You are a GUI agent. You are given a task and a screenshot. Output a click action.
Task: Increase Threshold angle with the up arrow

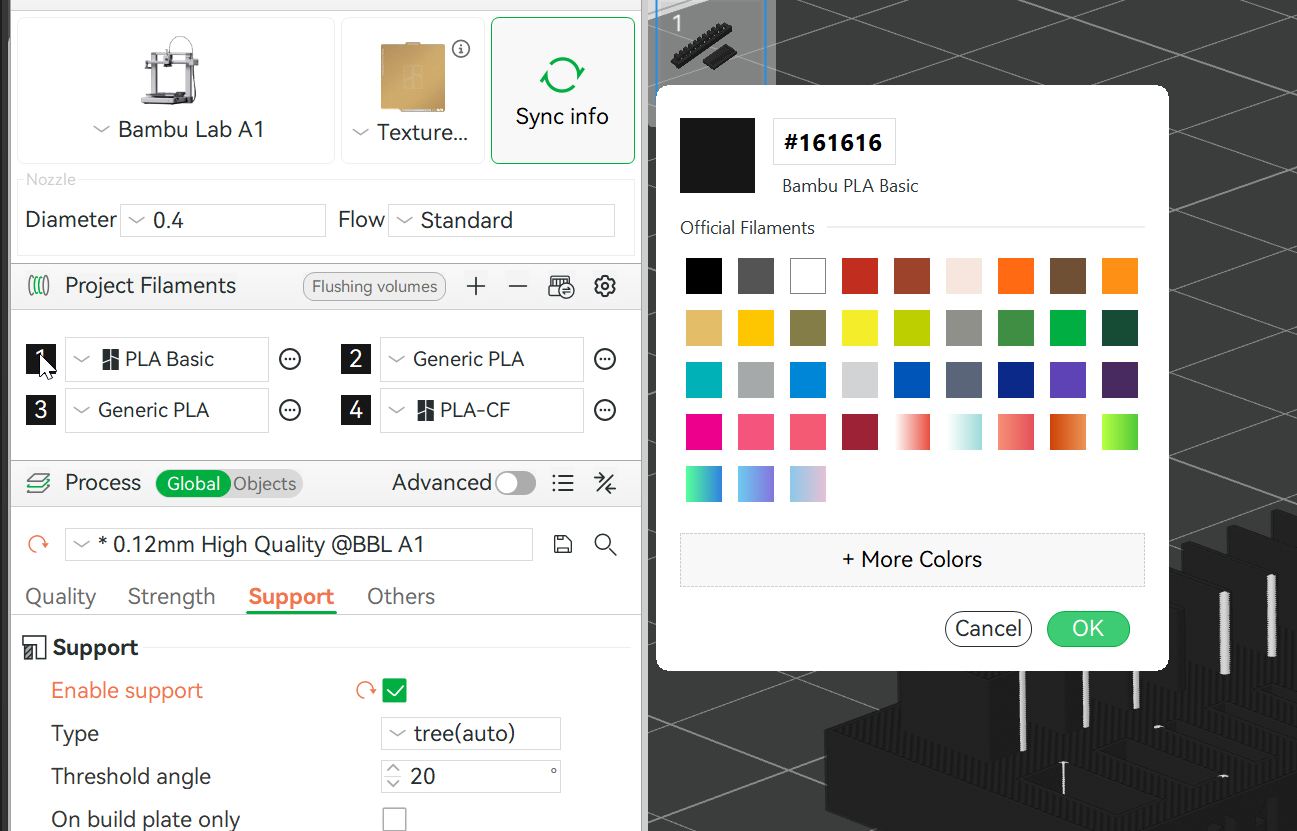pos(392,769)
